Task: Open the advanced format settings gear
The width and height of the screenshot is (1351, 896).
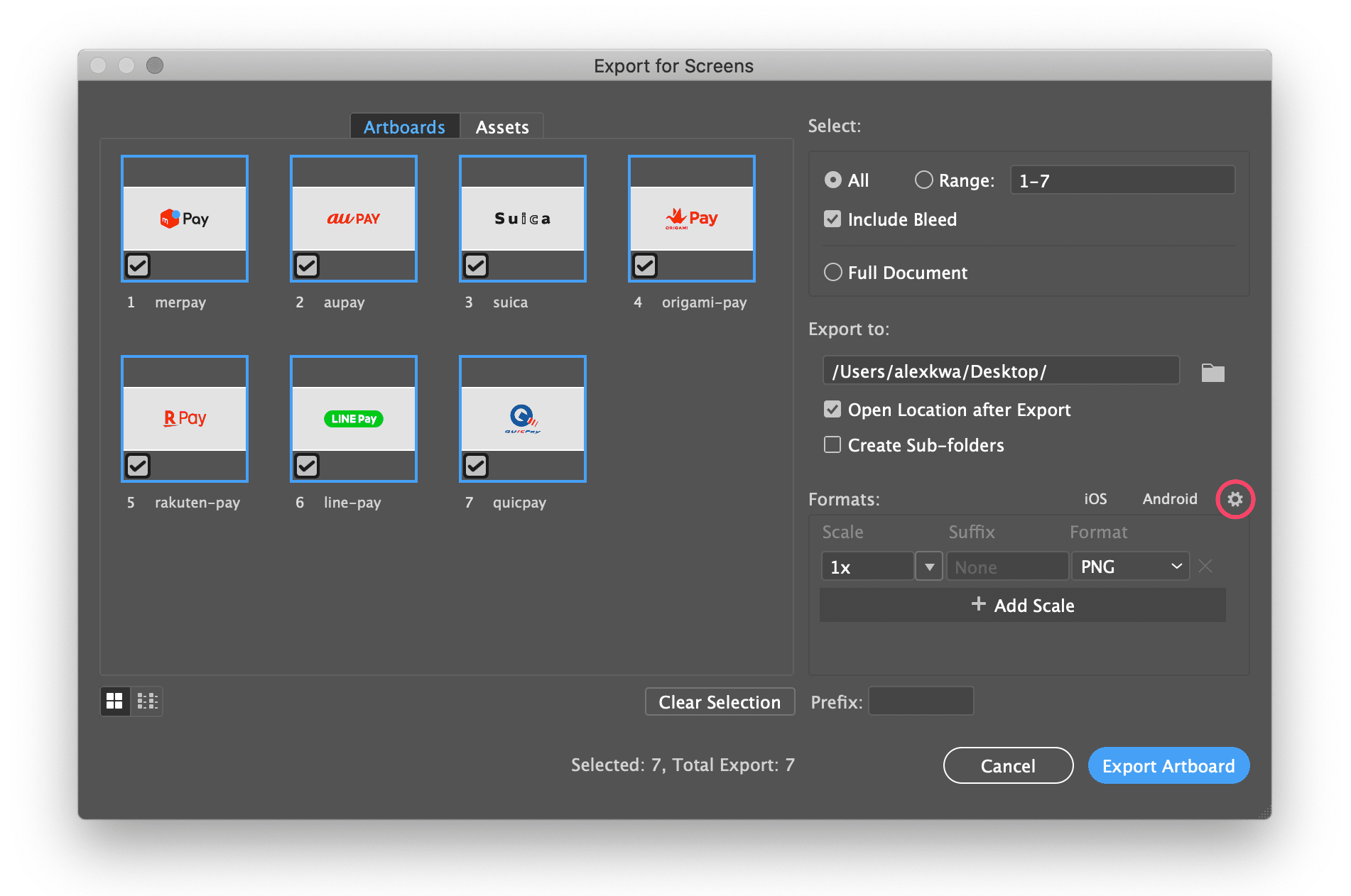Action: (1235, 499)
